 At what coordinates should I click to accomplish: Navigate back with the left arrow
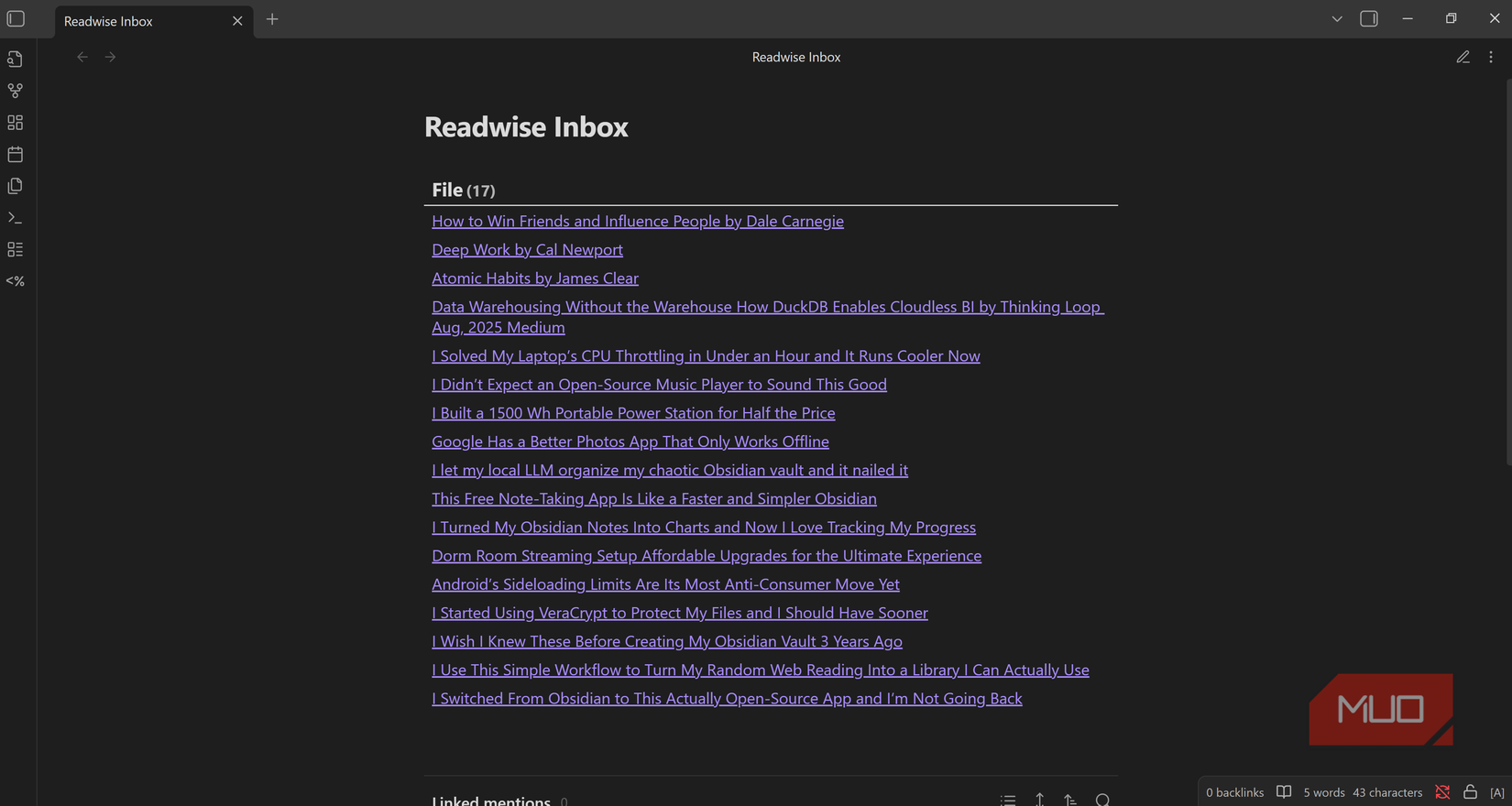(x=82, y=57)
